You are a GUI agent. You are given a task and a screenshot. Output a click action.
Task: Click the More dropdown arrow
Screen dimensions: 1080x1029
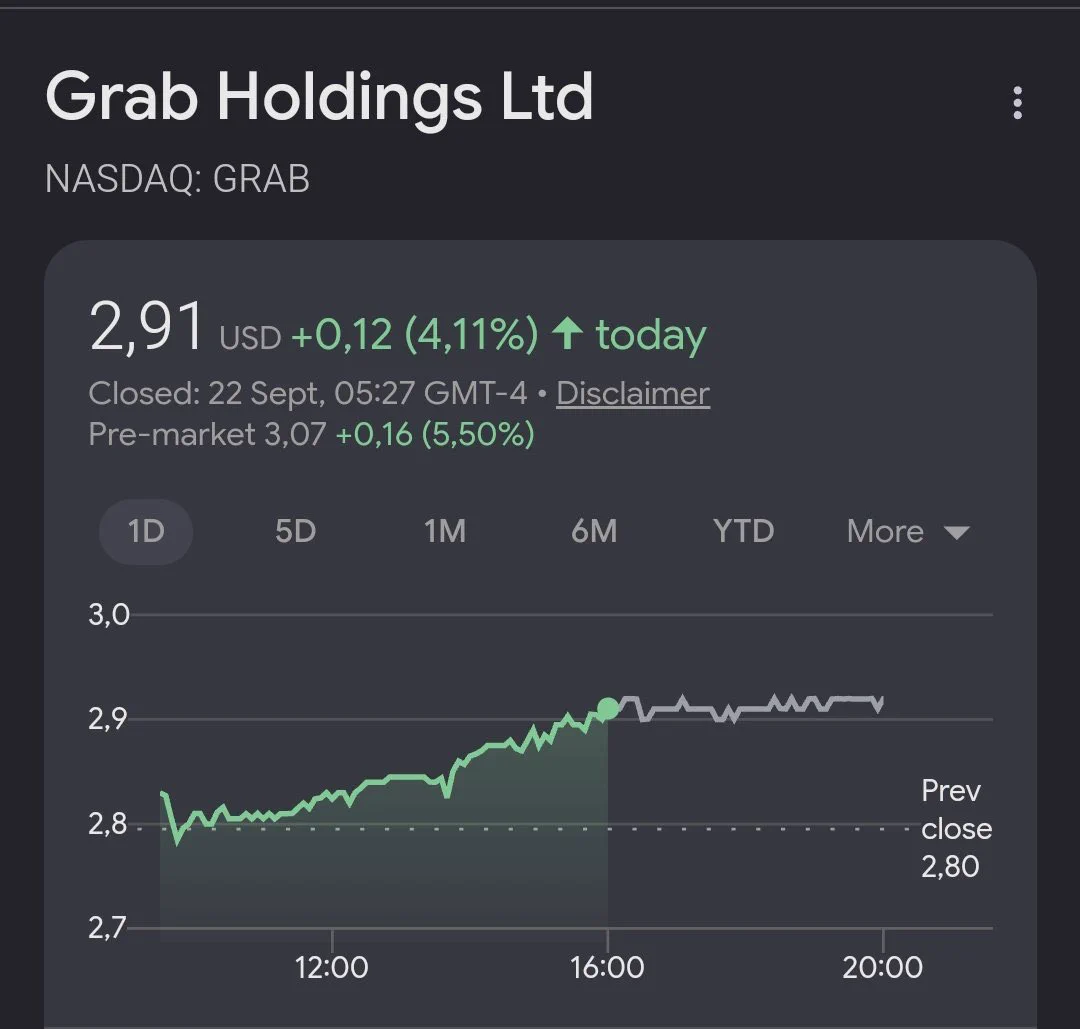coord(957,532)
